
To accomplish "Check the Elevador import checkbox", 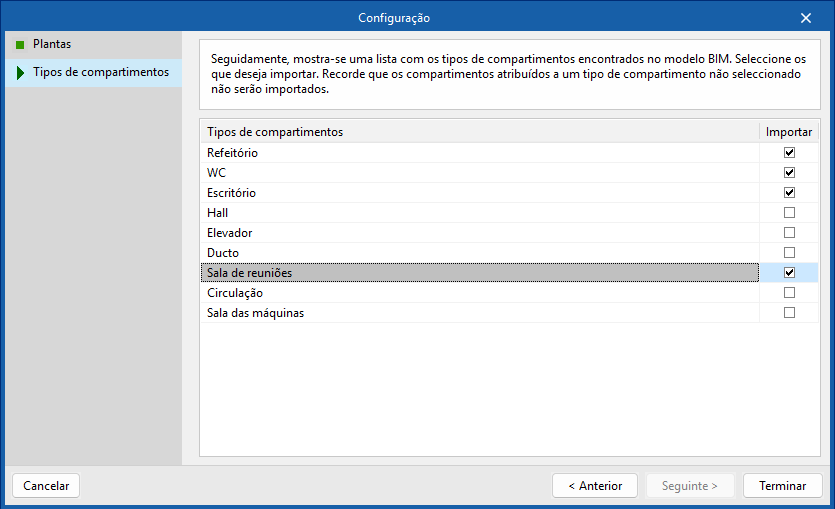I will pos(789,233).
